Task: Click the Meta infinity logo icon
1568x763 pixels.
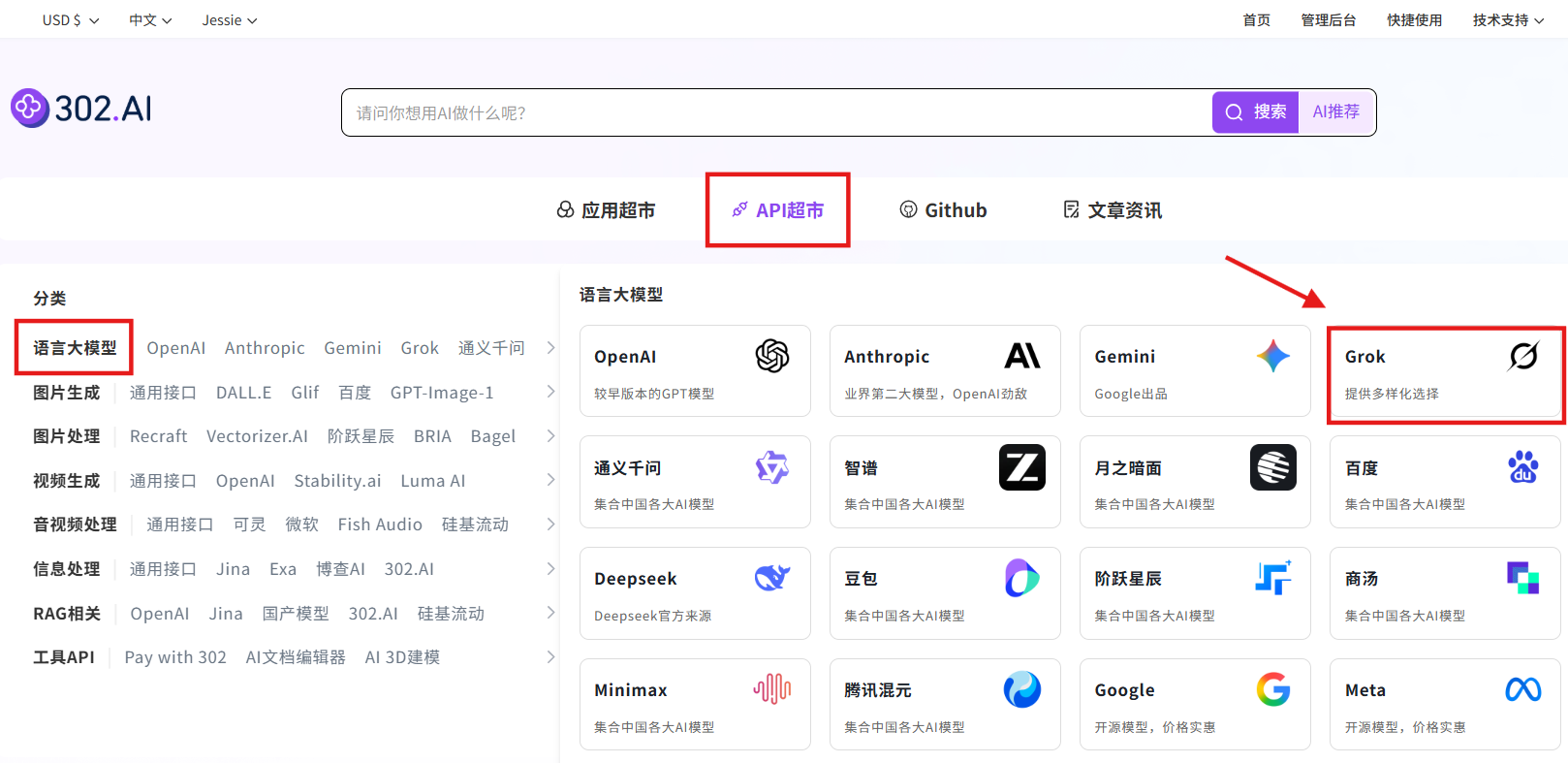Action: pyautogui.click(x=1523, y=689)
